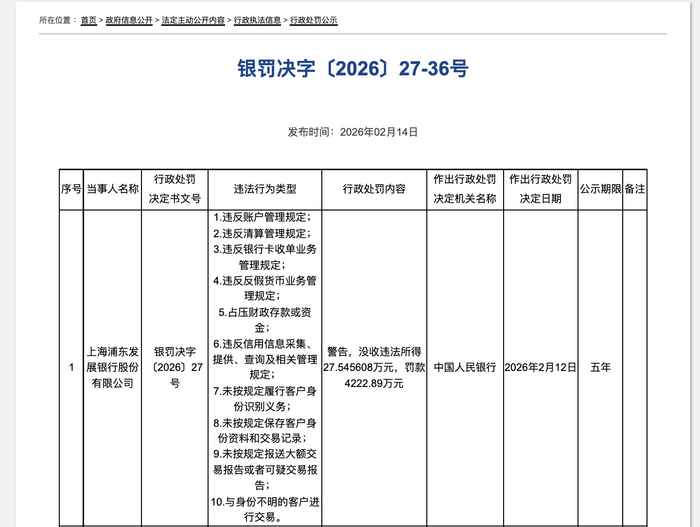Click the row number 1 cell

coord(71,368)
